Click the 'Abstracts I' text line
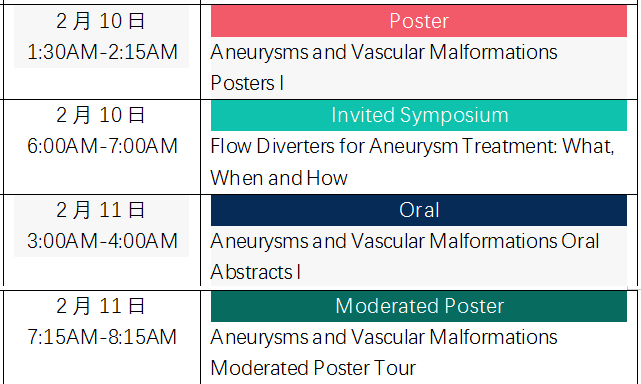 click(256, 272)
